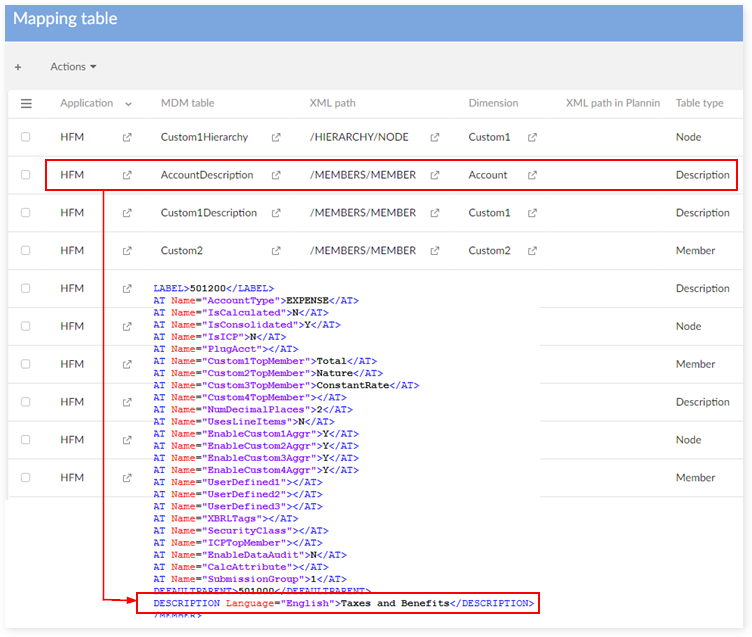Image resolution: width=752 pixels, height=637 pixels.
Task: Open HFM application link icon in Custom1Hierarchy row
Action: pos(127,137)
